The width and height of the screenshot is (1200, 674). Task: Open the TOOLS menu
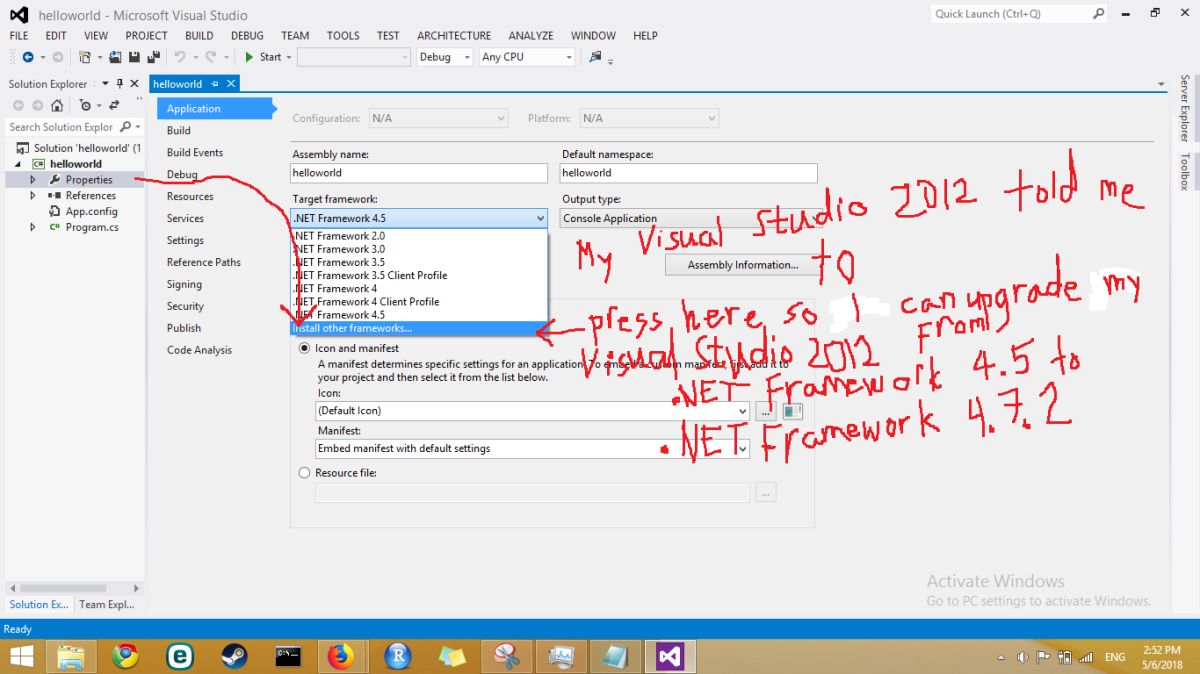tap(343, 35)
